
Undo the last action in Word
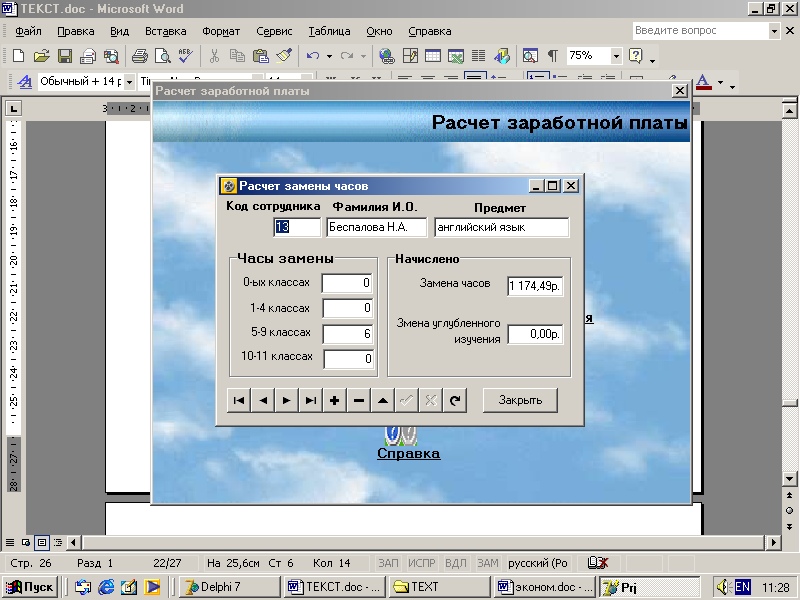click(312, 56)
